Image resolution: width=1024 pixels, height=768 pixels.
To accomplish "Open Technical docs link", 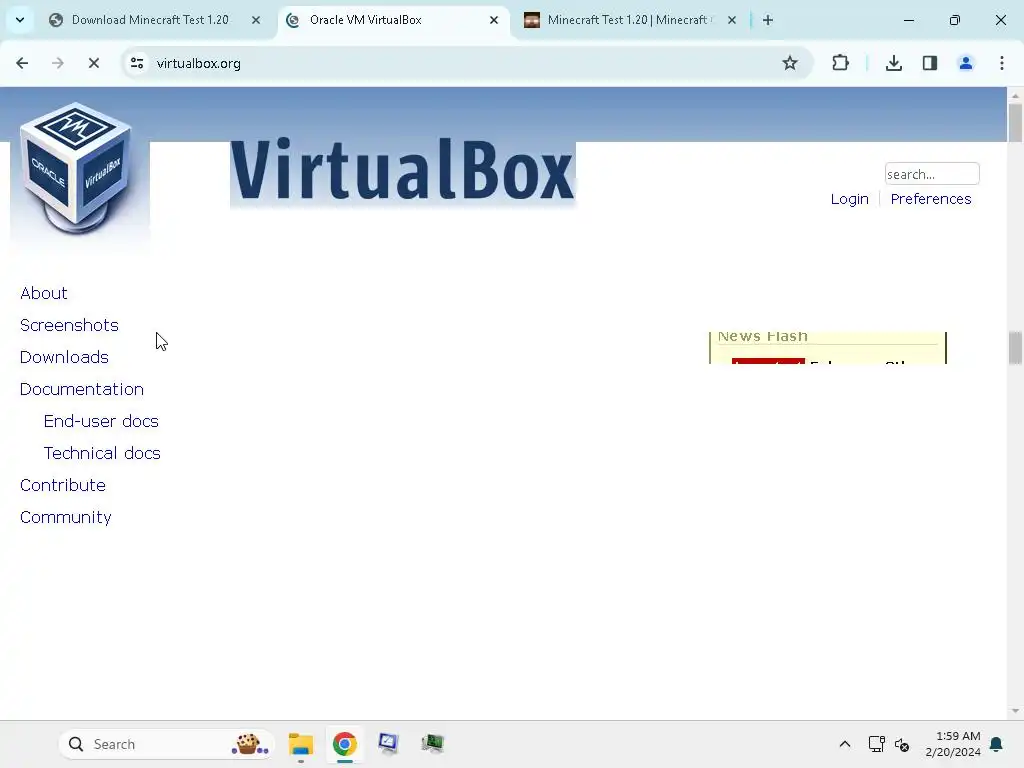I will coord(102,453).
